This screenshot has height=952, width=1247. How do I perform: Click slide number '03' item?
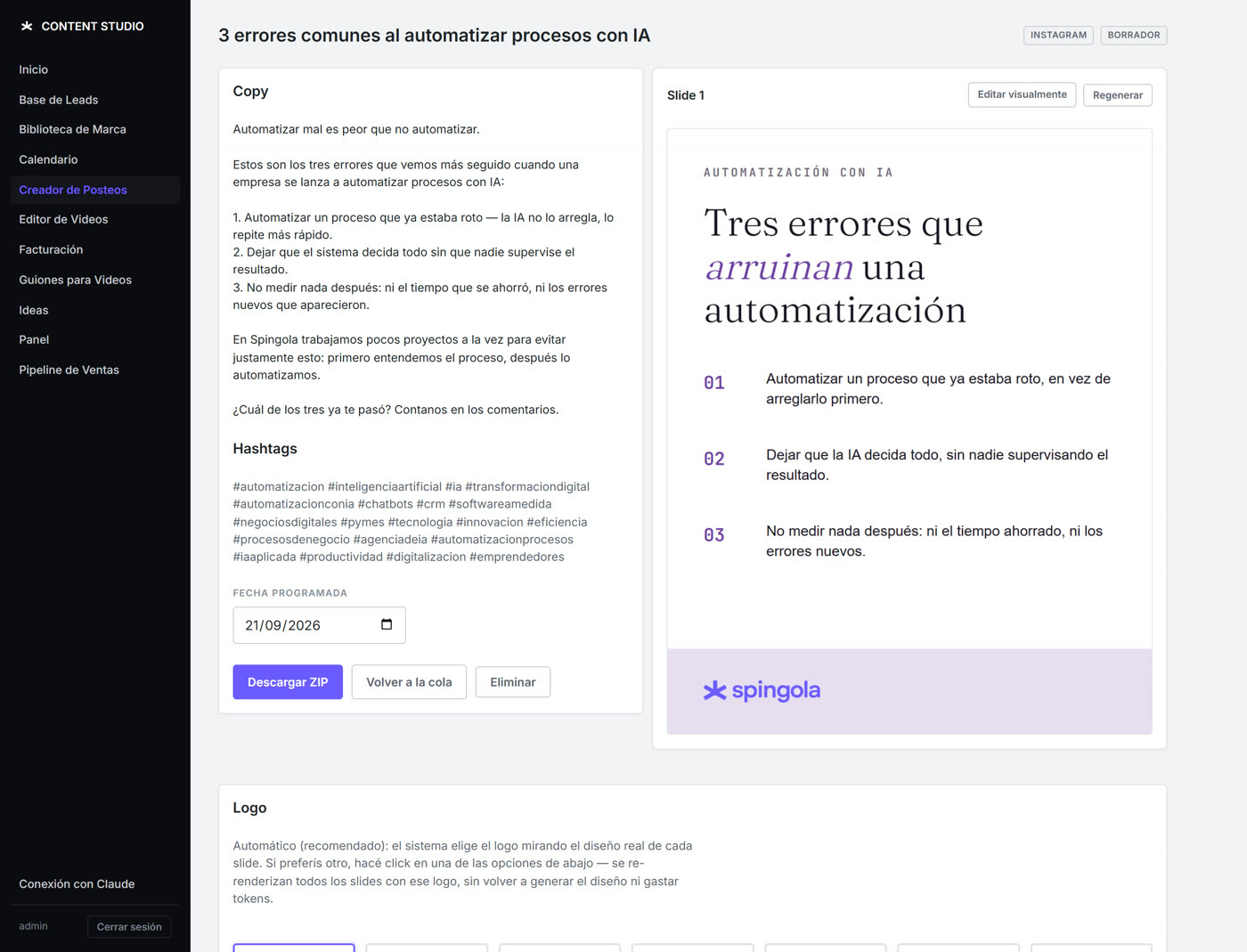coord(714,535)
